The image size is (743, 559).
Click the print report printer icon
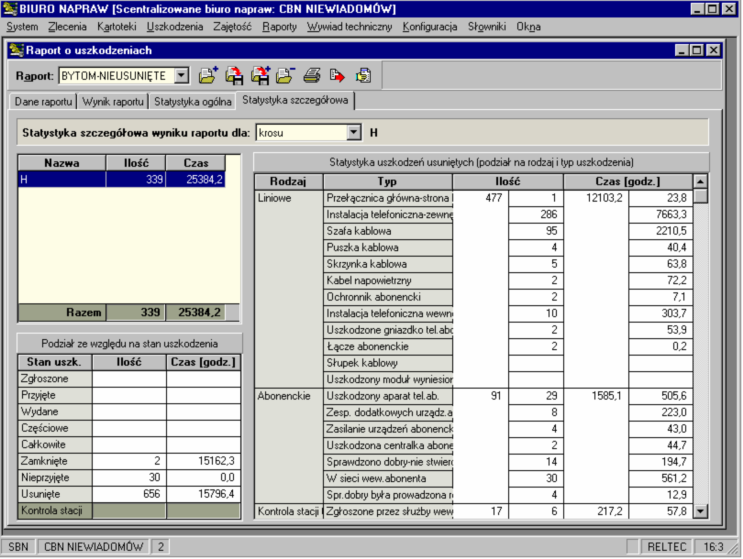pyautogui.click(x=312, y=75)
